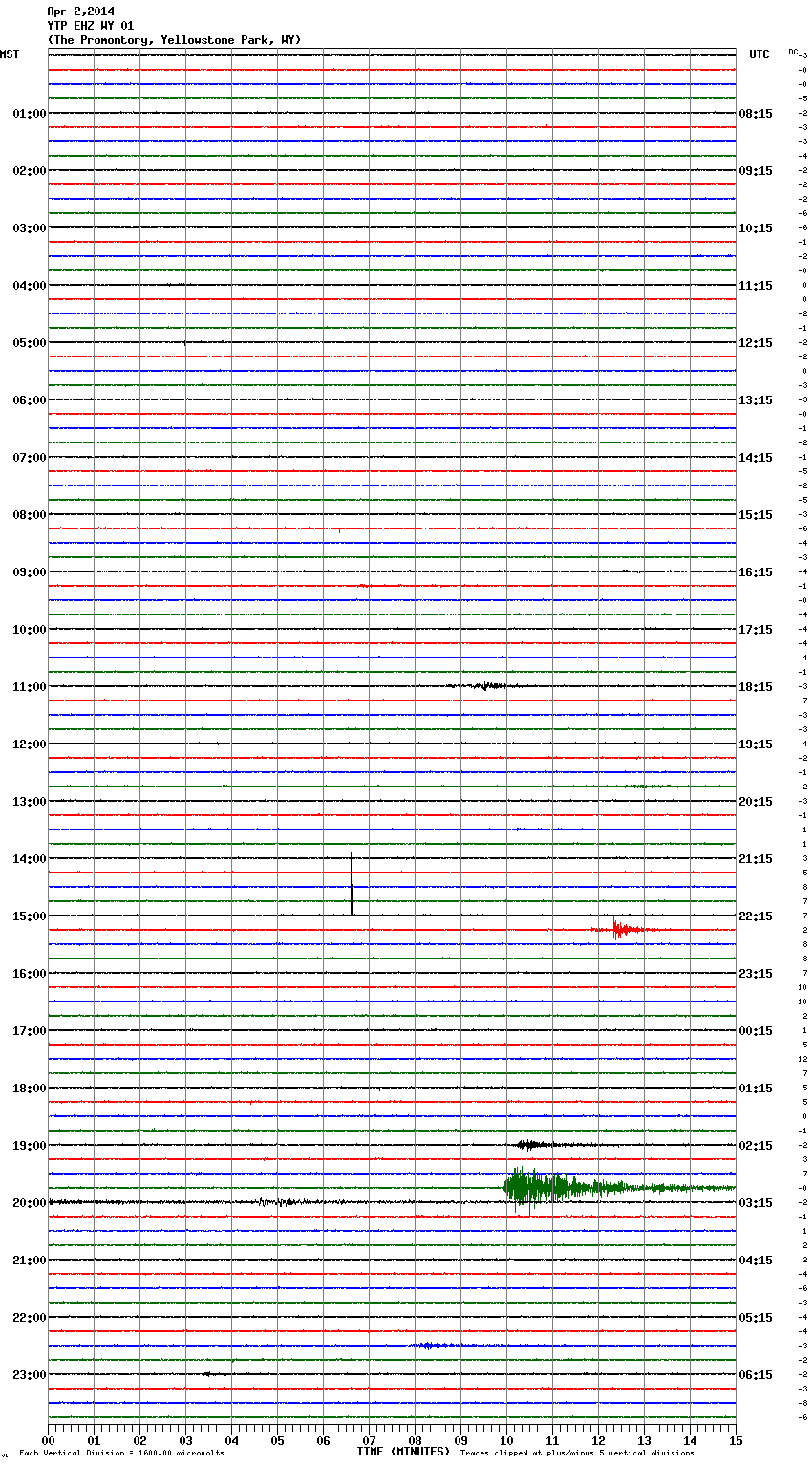Click 'Each Vertical Division = 1600.00 microvolts' note

(121, 1454)
